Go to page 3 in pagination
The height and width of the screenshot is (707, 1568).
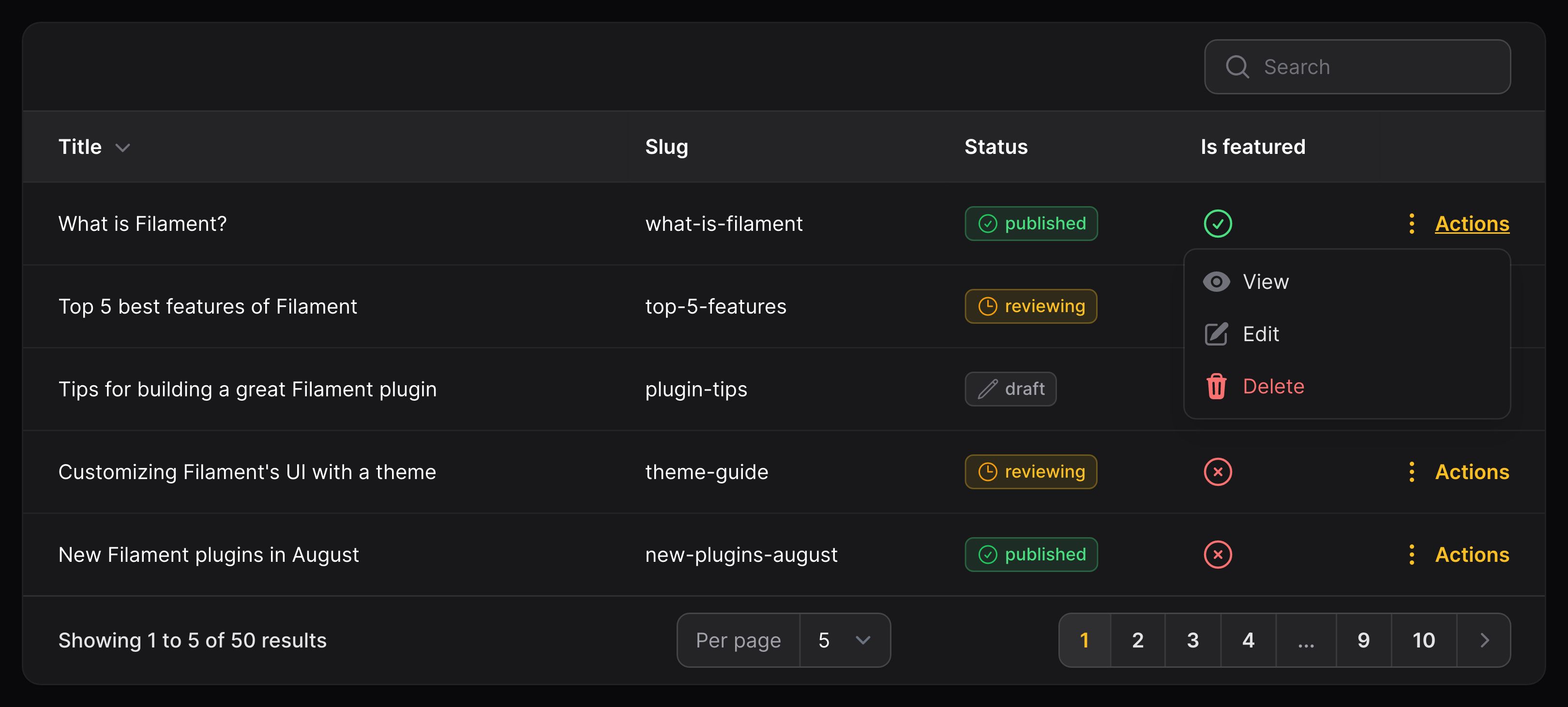click(1192, 640)
